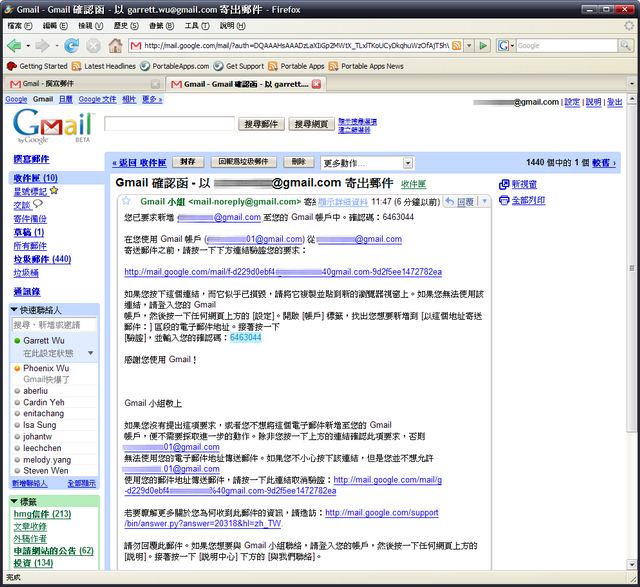640x587 pixels.
Task: Click the Firefox activity throbber icon
Action: click(629, 26)
